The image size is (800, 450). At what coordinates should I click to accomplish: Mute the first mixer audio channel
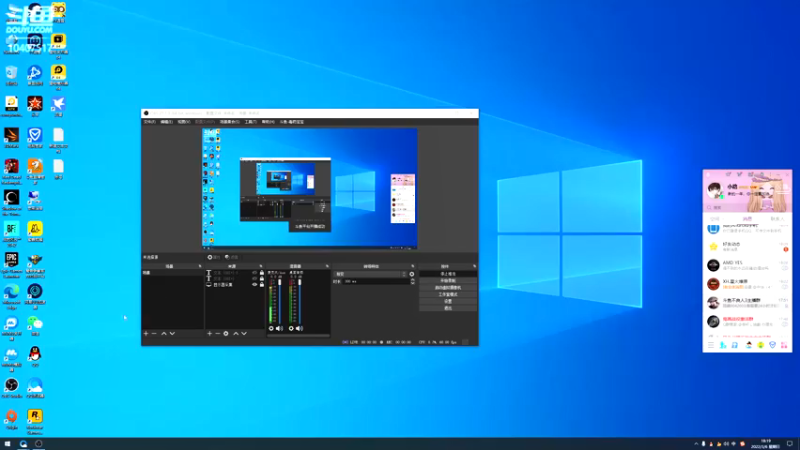coord(279,329)
